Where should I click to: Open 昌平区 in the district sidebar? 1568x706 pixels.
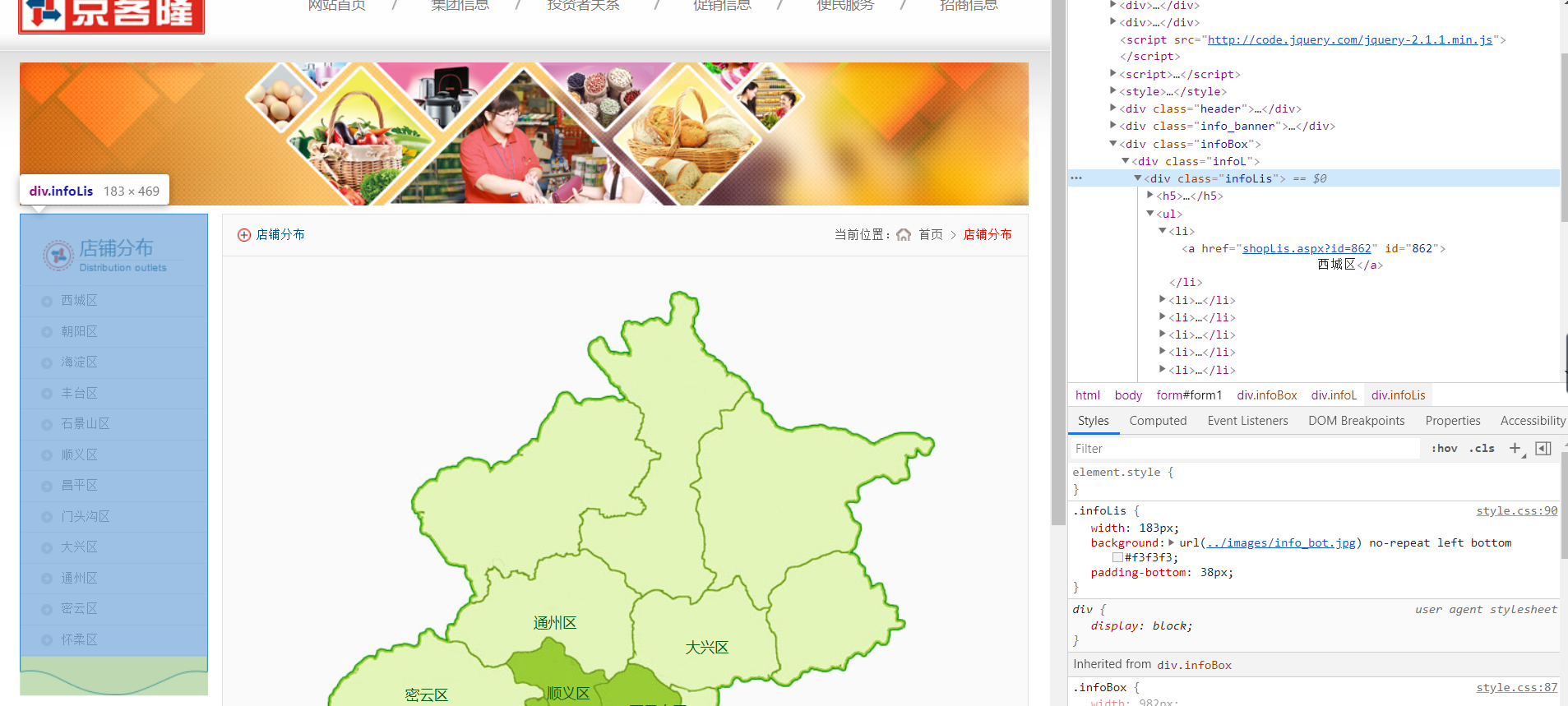[79, 486]
